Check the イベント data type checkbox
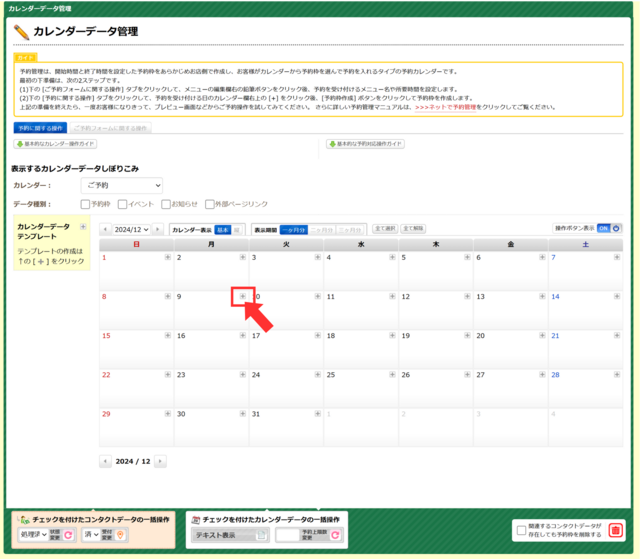 [x=122, y=204]
